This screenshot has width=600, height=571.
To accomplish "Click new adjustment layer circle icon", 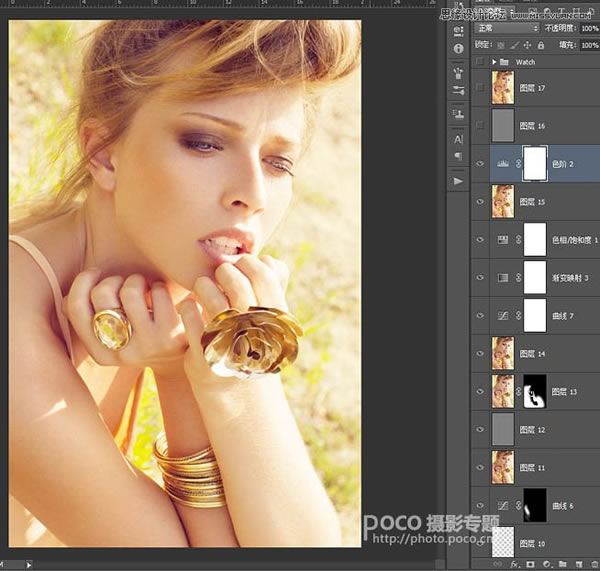I will [546, 564].
